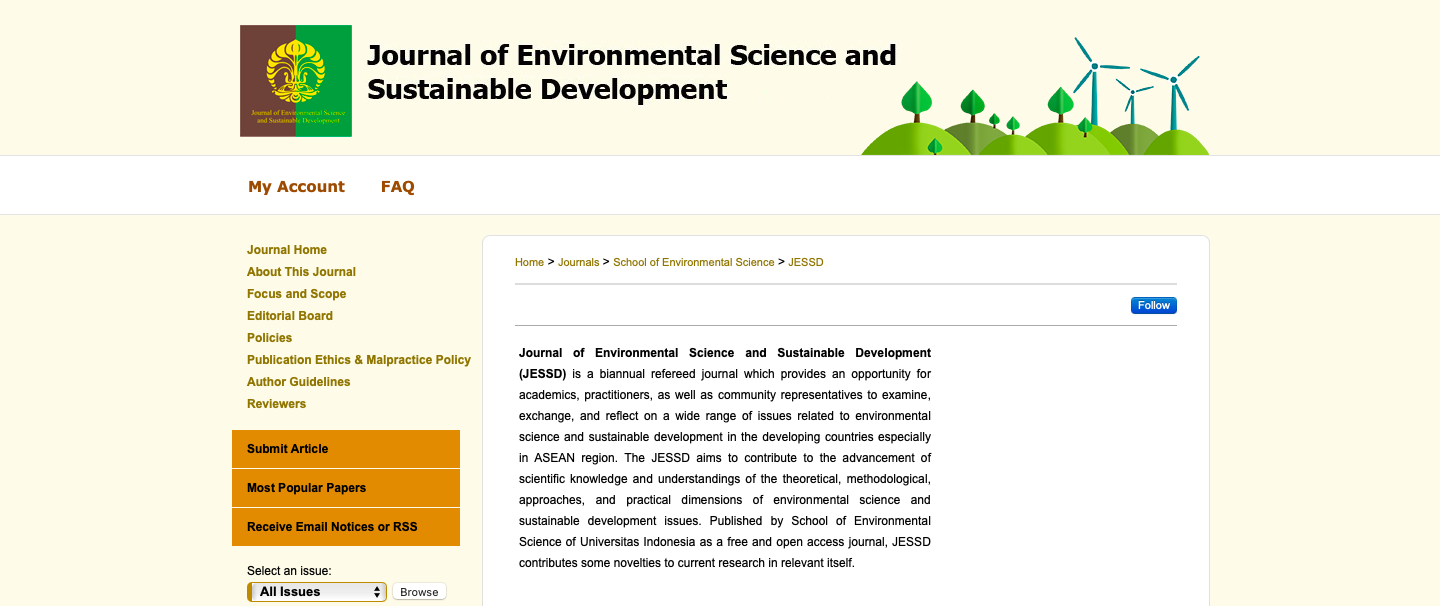Open the My Account page
The width and height of the screenshot is (1440, 606).
coord(296,186)
